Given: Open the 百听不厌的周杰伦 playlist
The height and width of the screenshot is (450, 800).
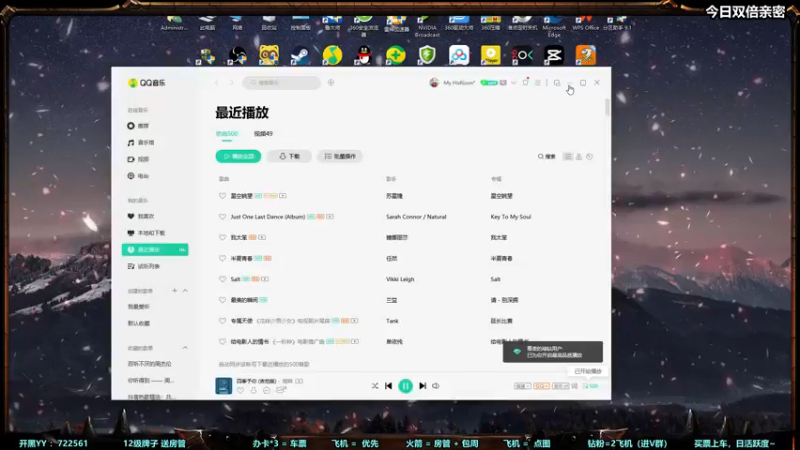Looking at the screenshot, I should [x=149, y=364].
